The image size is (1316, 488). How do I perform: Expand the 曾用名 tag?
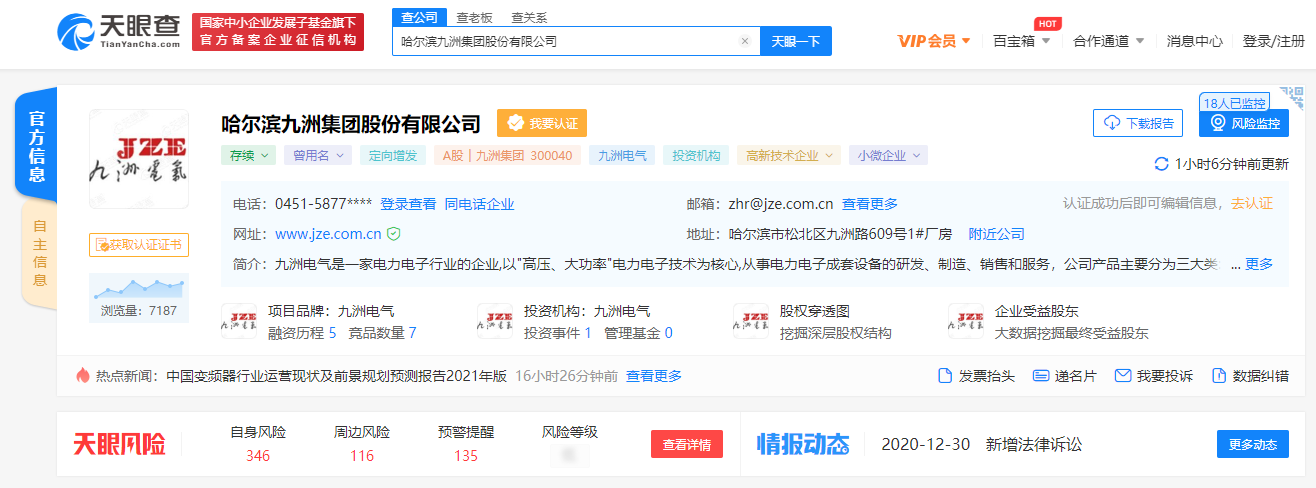point(318,155)
